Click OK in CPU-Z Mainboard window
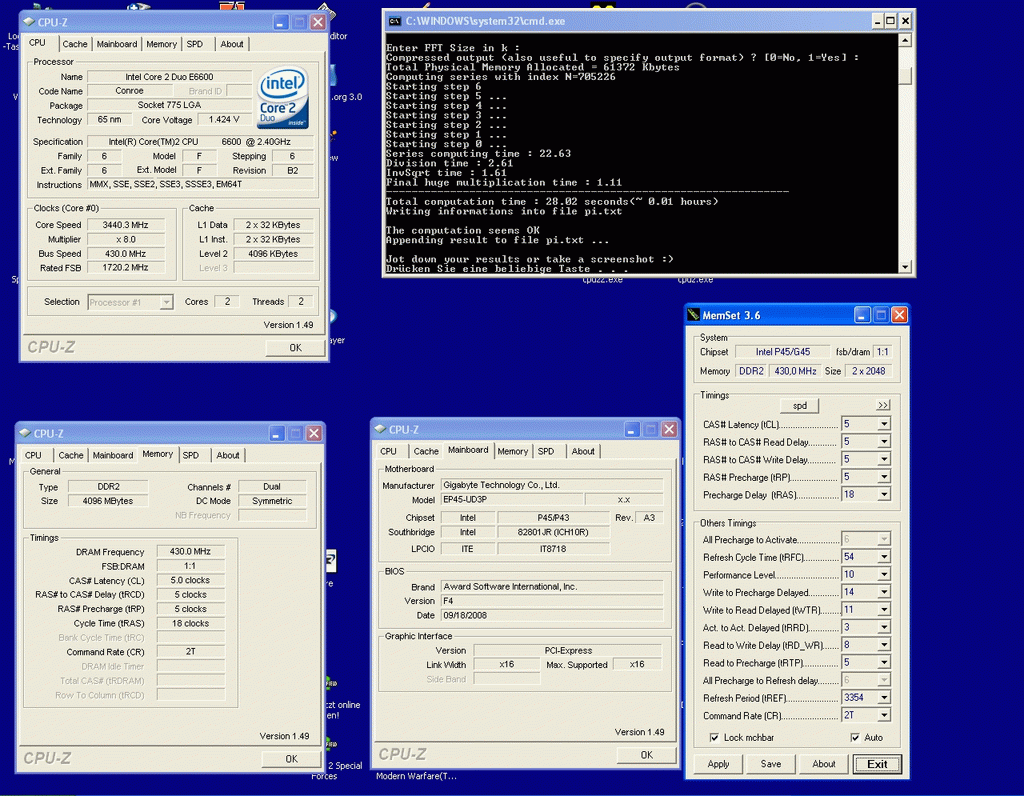Image resolution: width=1024 pixels, height=796 pixels. pyautogui.click(x=647, y=755)
